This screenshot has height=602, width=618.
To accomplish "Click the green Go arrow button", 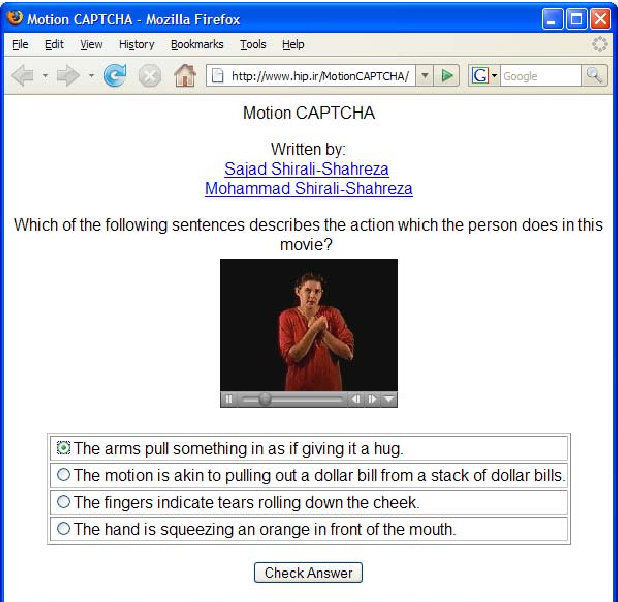I will (447, 75).
